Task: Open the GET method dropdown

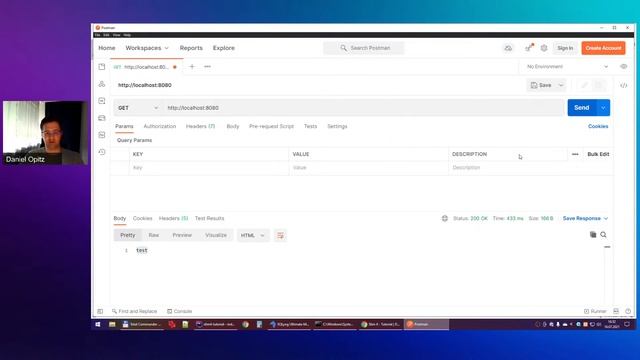Action: pyautogui.click(x=138, y=108)
